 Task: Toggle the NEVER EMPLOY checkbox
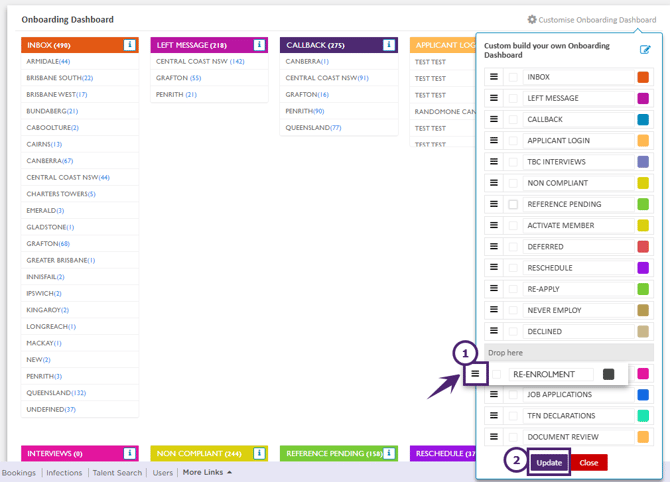coord(513,310)
